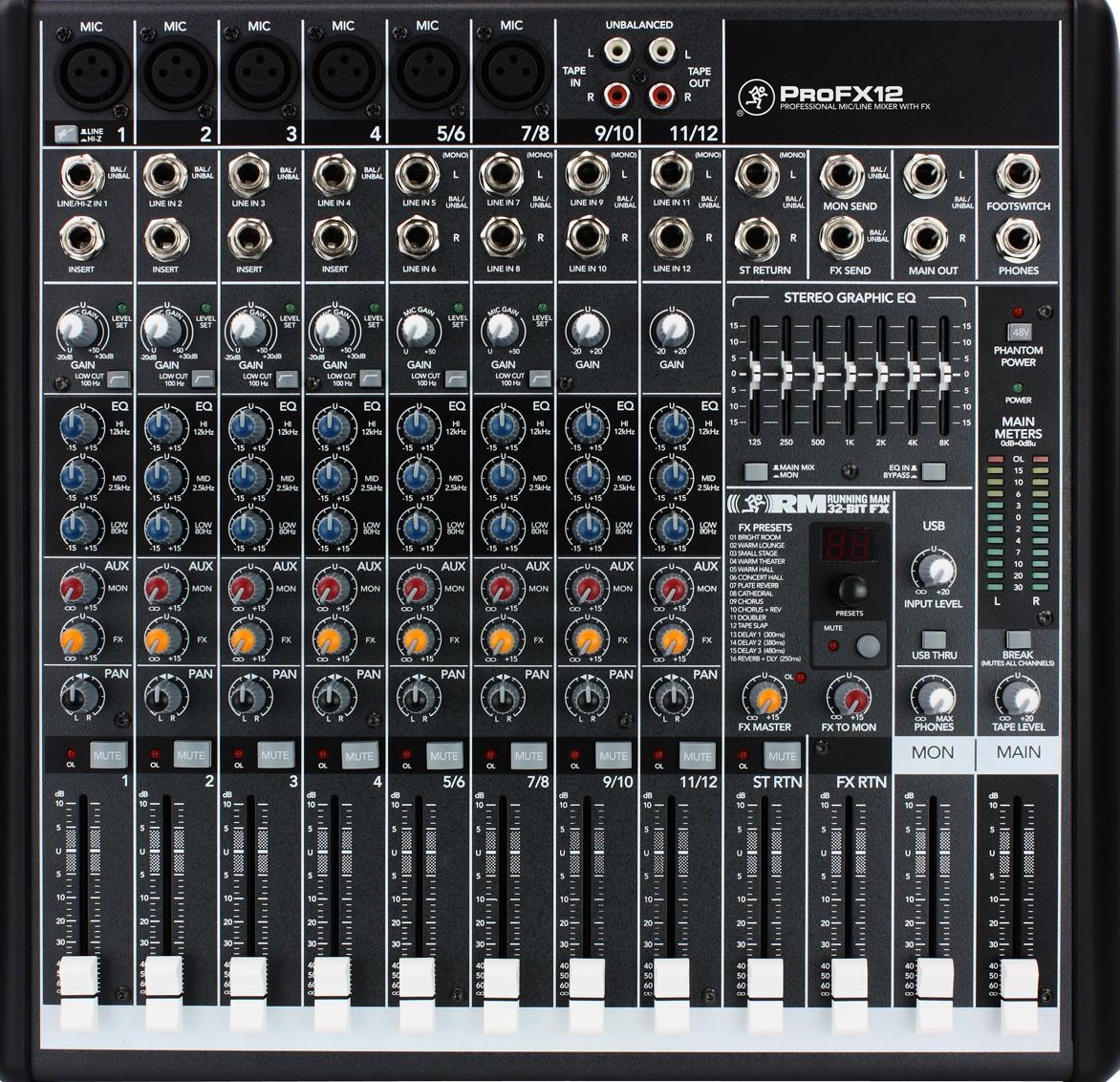Click the ST RETURN L jack
1120x1082 pixels.
tap(757, 175)
